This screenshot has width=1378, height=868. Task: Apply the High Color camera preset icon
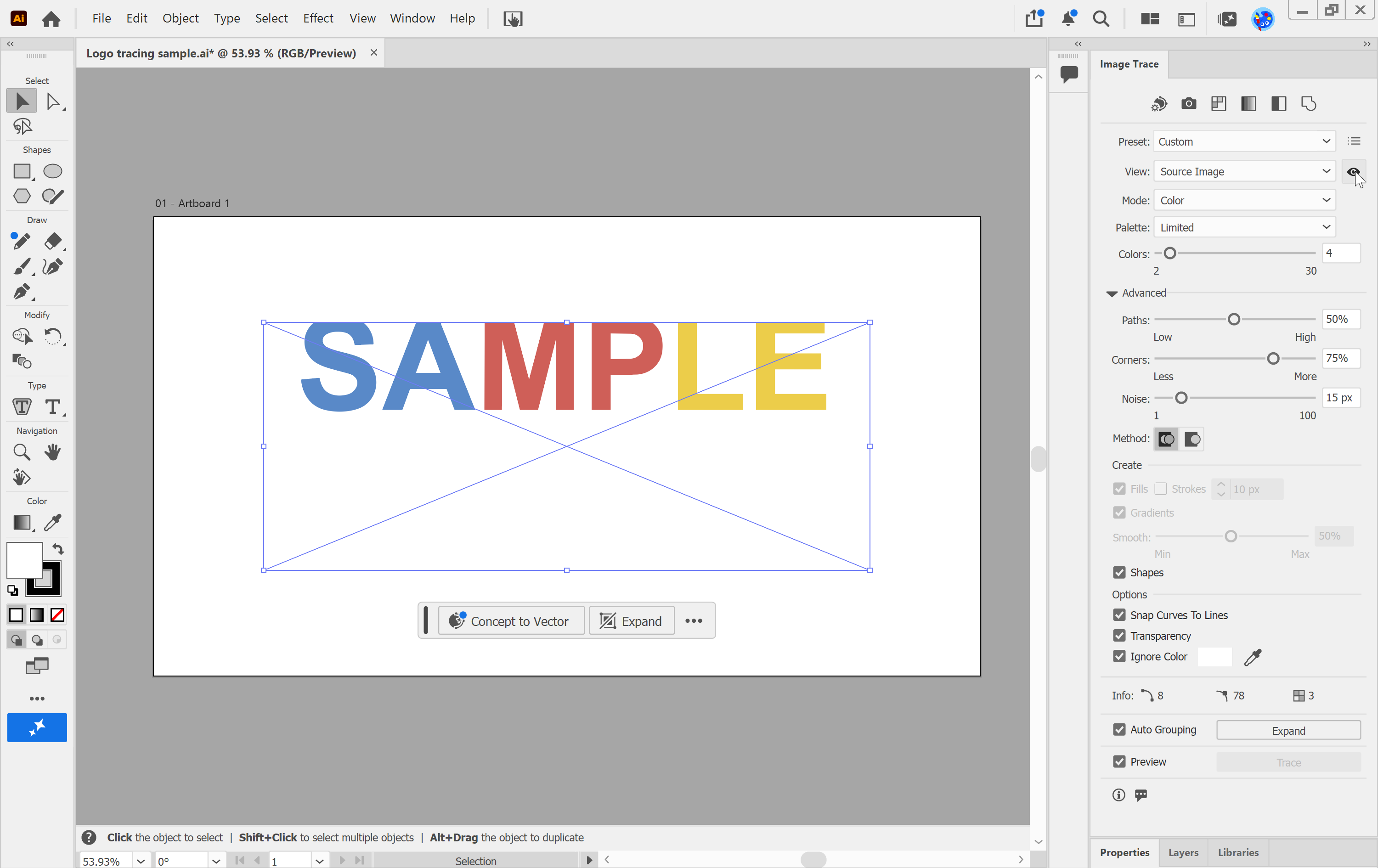1189,104
